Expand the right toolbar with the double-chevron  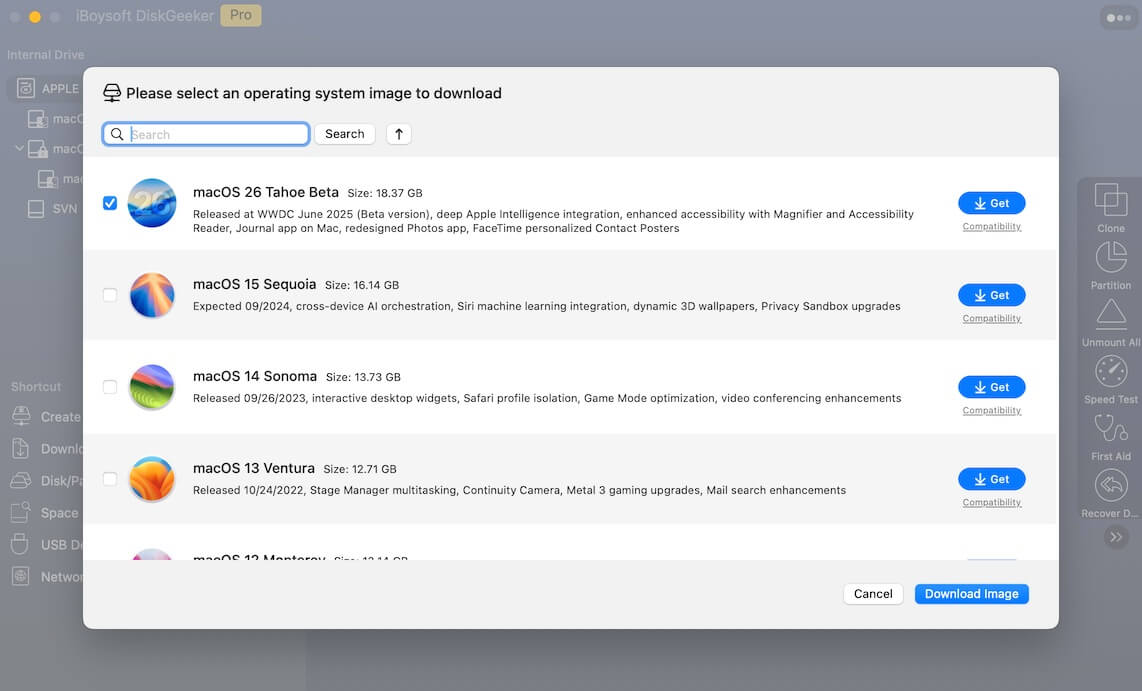[x=1115, y=537]
